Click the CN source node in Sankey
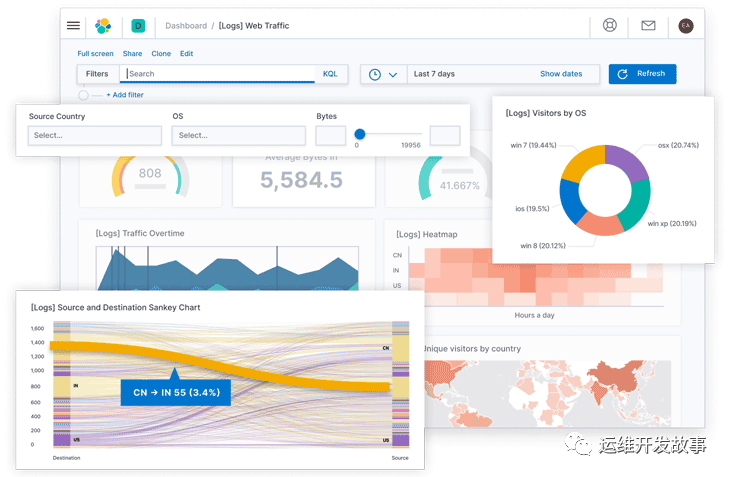Screen dimensions: 730x477 [401, 349]
